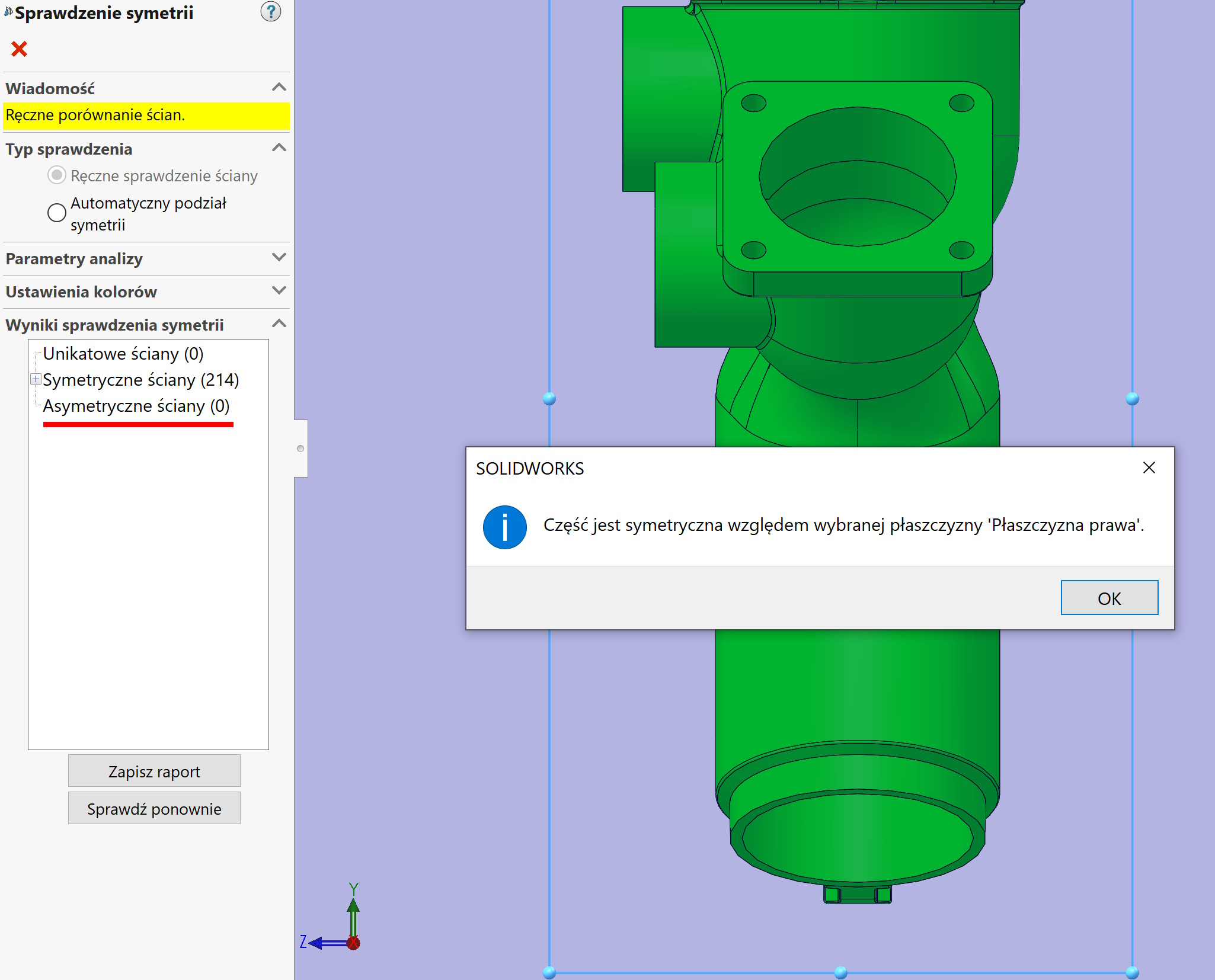Expand the Parametry analizy section
Image resolution: width=1215 pixels, height=980 pixels.
(x=279, y=258)
